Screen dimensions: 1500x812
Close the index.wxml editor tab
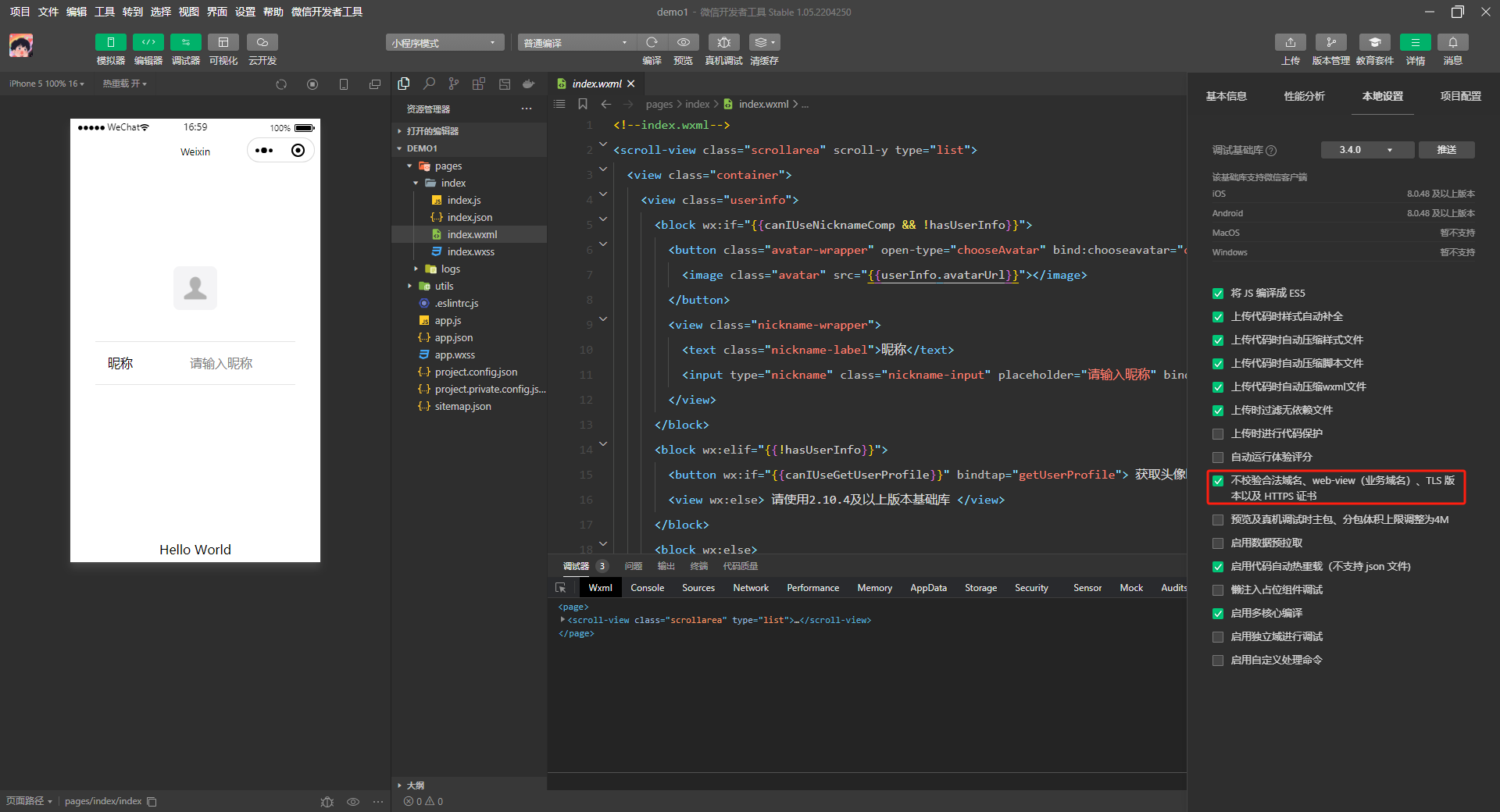tap(631, 84)
